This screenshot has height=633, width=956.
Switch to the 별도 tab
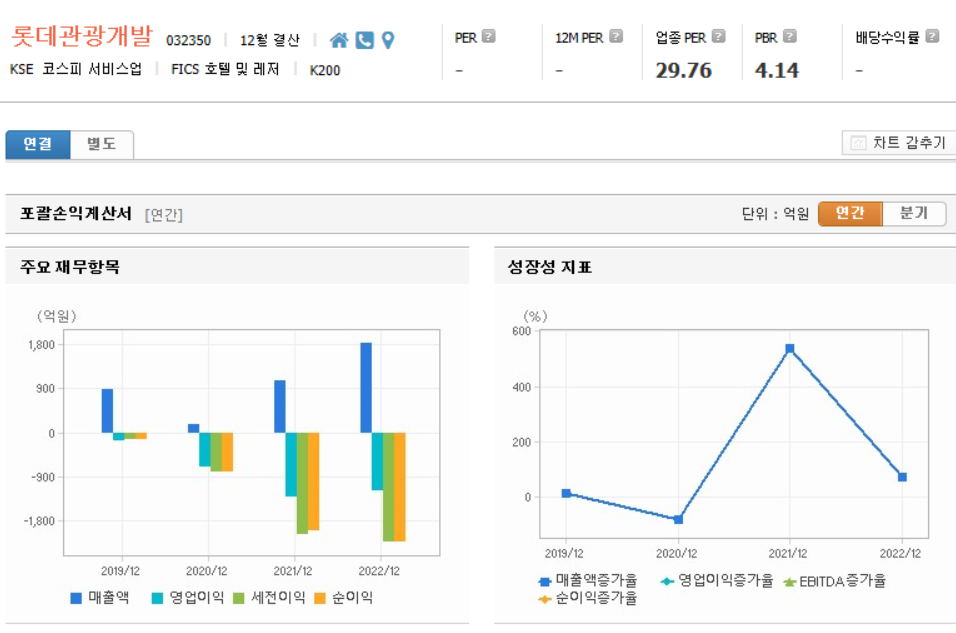pos(100,143)
